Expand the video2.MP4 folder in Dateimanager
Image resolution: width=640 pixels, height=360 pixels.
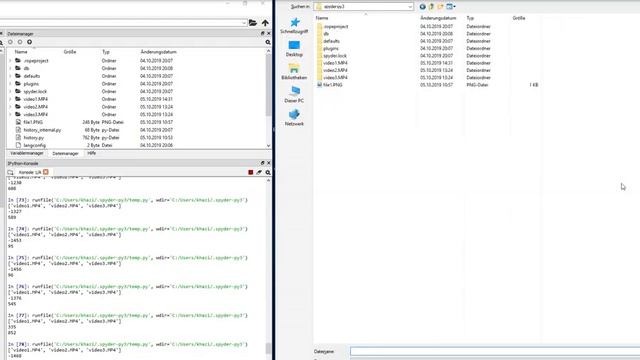pyautogui.click(x=10, y=107)
